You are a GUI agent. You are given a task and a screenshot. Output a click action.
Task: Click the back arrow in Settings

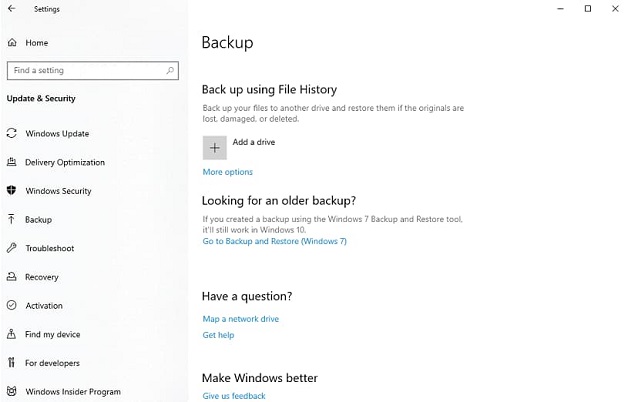click(x=11, y=9)
